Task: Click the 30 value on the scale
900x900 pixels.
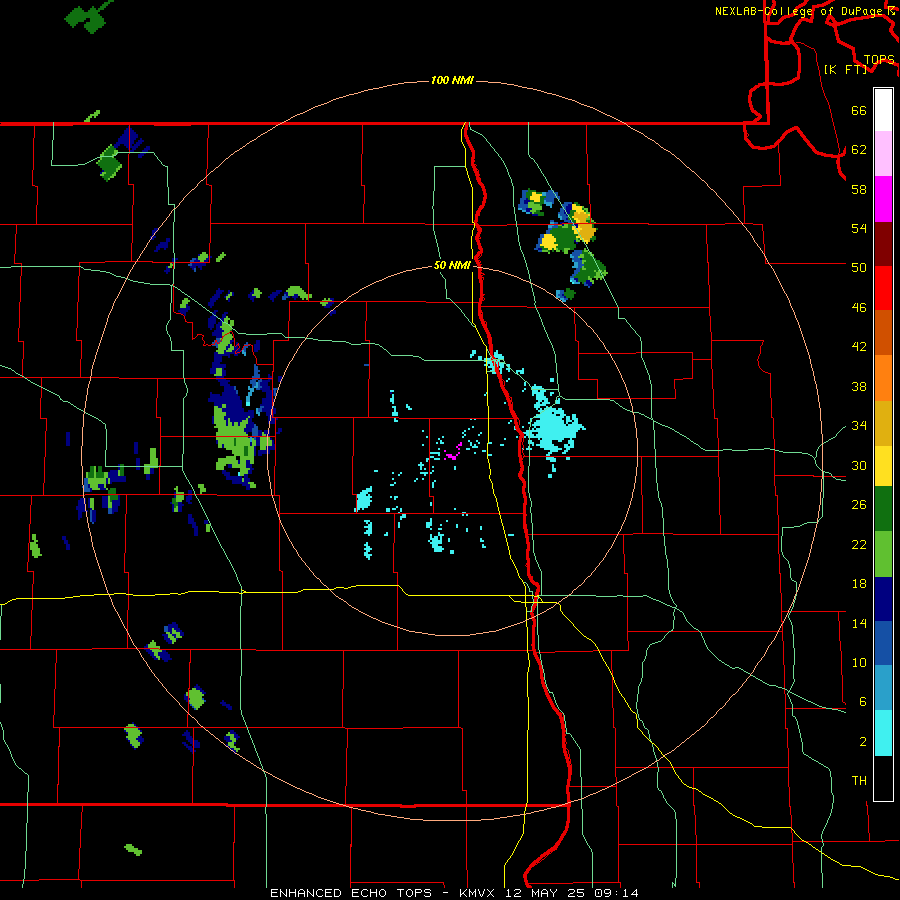Action: pos(859,465)
